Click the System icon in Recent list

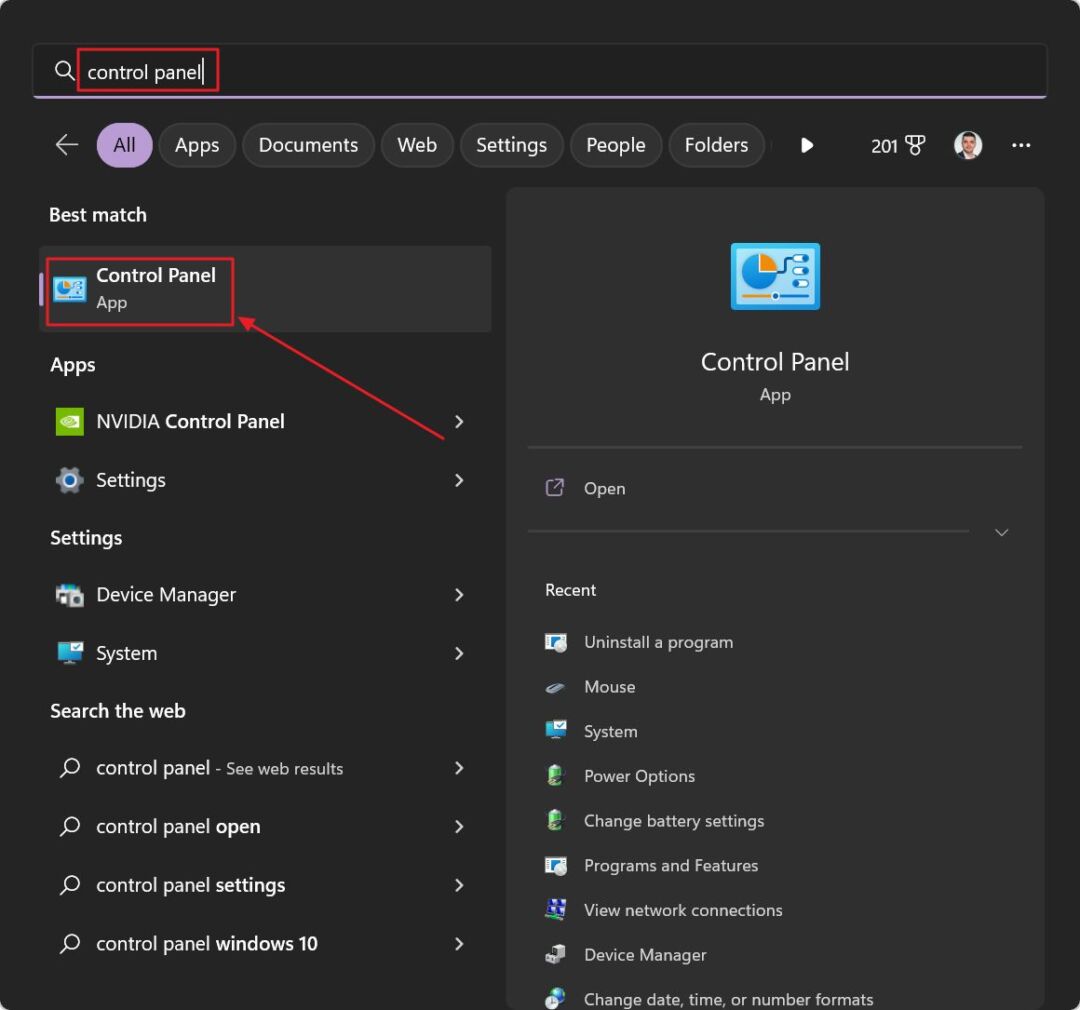[555, 730]
